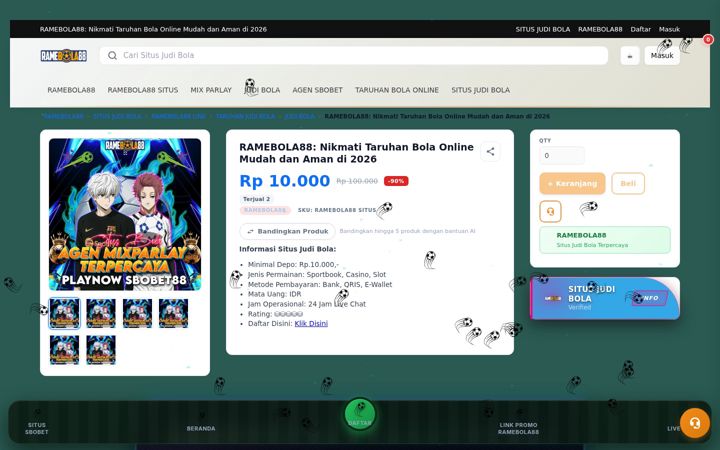
Task: Open BERANDA in bottom bar
Action: tap(201, 428)
